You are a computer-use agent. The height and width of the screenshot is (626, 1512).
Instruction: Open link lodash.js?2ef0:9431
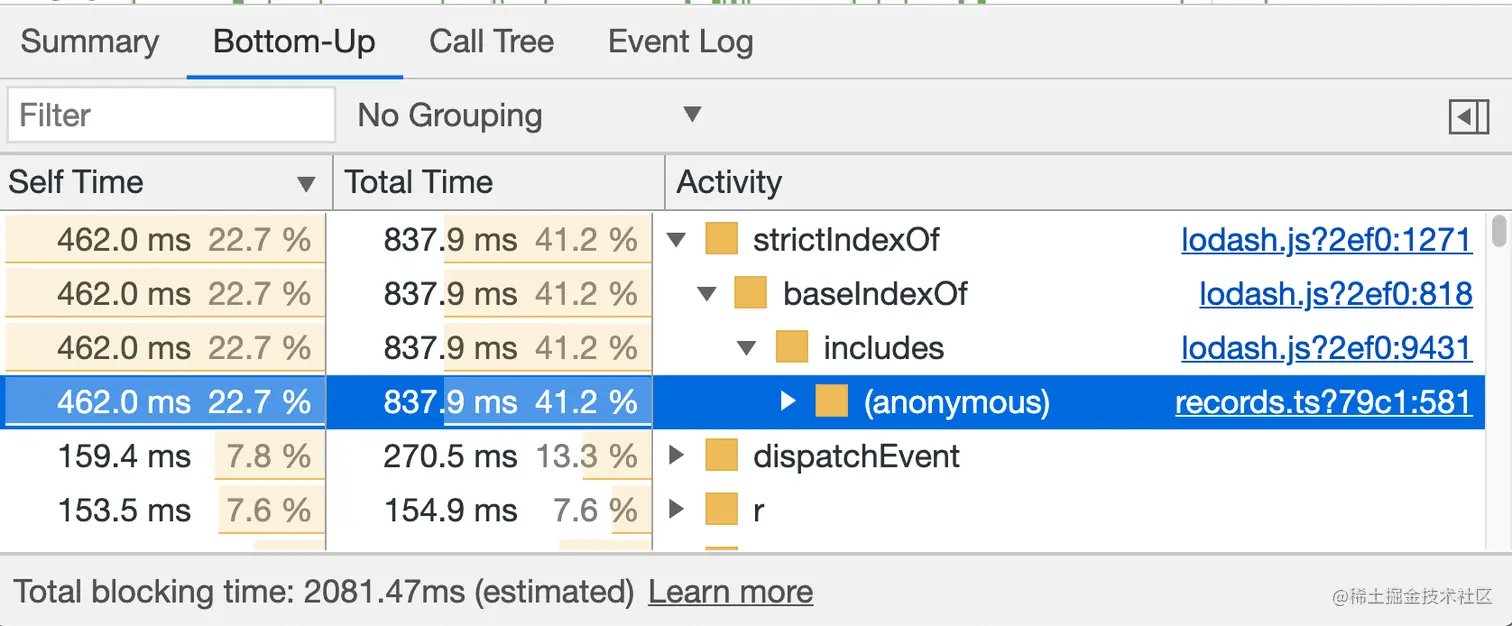[x=1326, y=348]
